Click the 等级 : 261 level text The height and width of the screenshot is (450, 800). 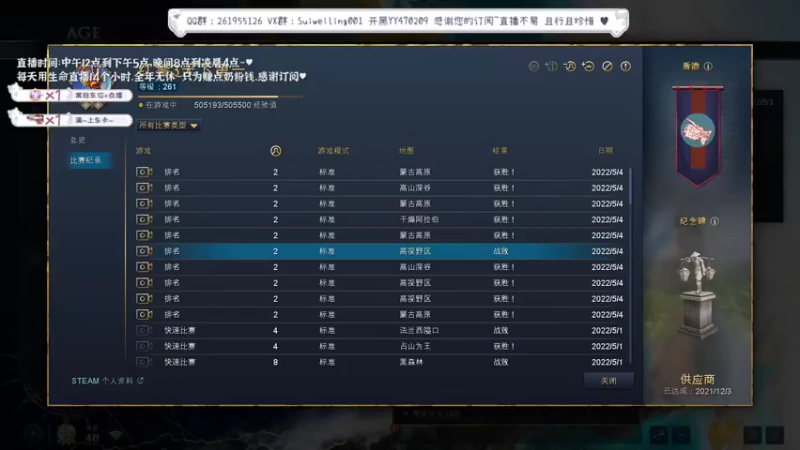pos(158,87)
